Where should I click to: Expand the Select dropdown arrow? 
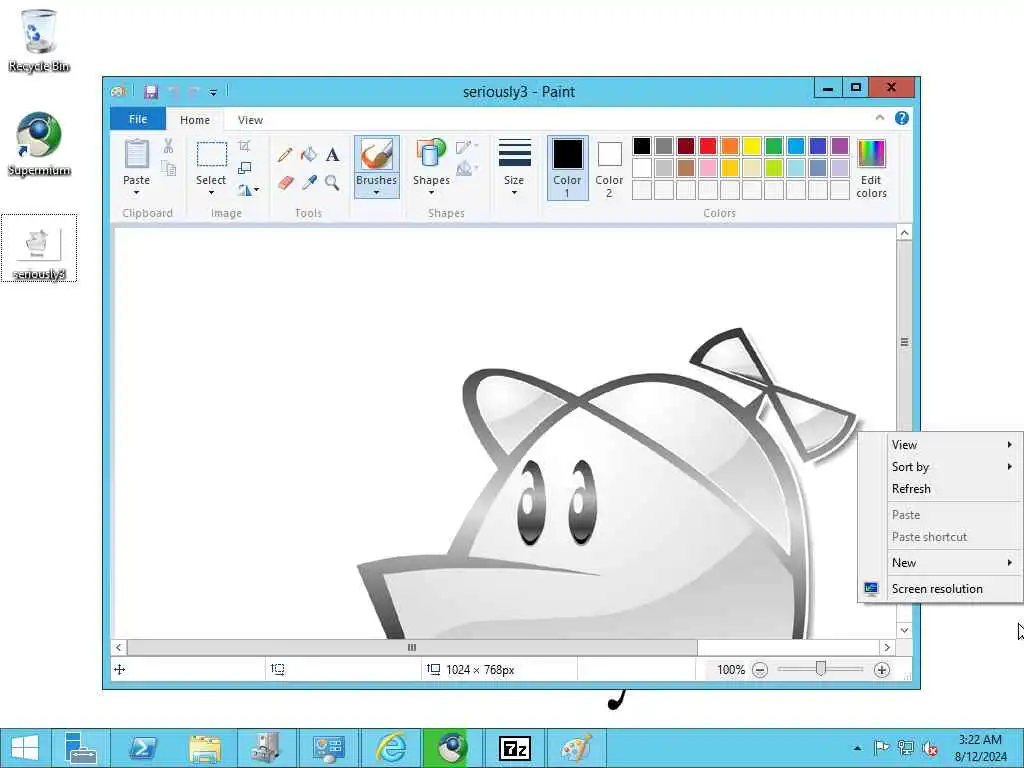(211, 193)
